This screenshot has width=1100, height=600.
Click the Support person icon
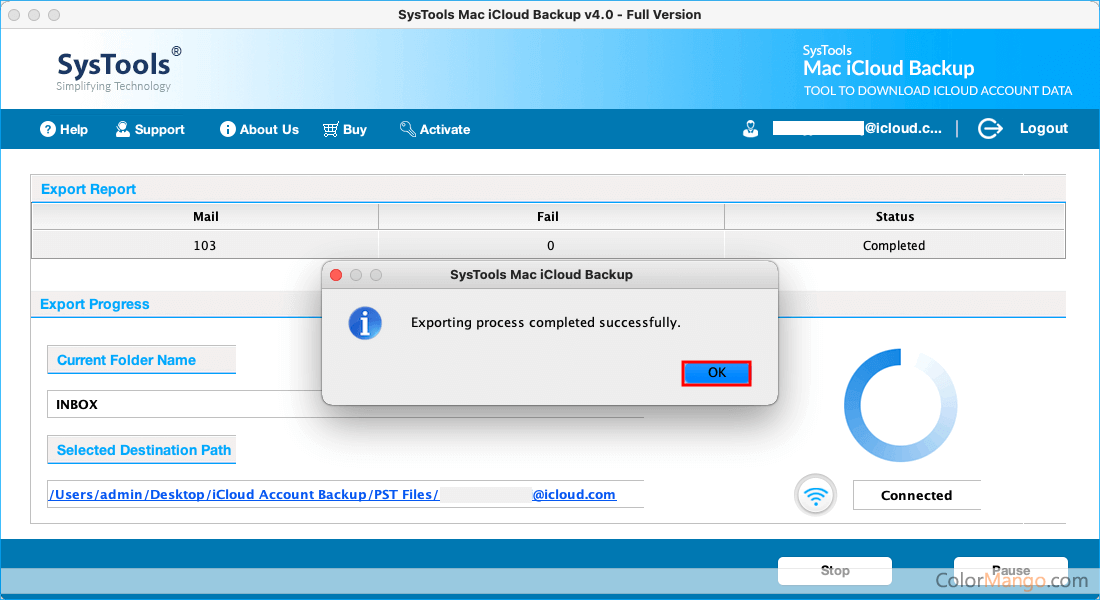tap(123, 129)
